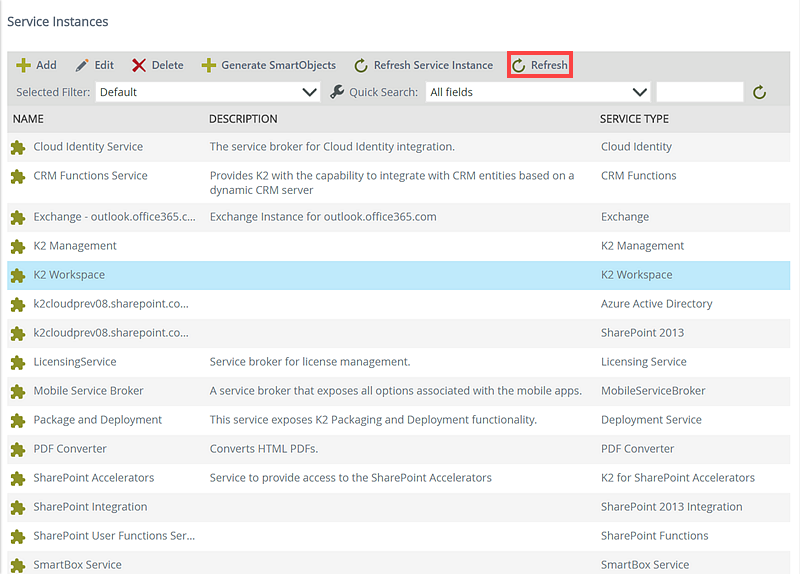
Task: Click the Add plus icon in toolbar
Action: click(23, 65)
